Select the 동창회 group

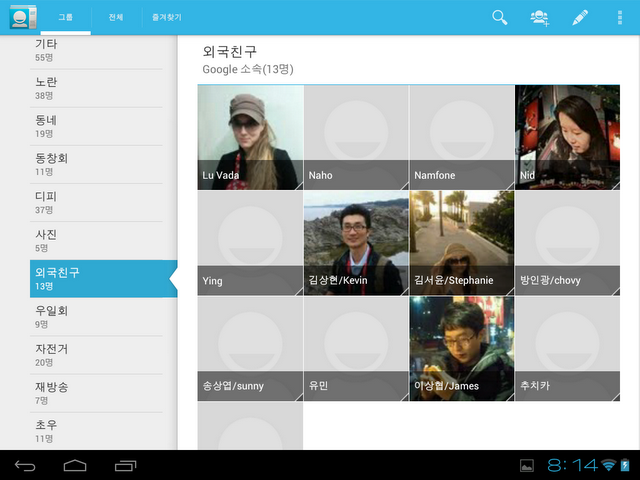click(96, 164)
